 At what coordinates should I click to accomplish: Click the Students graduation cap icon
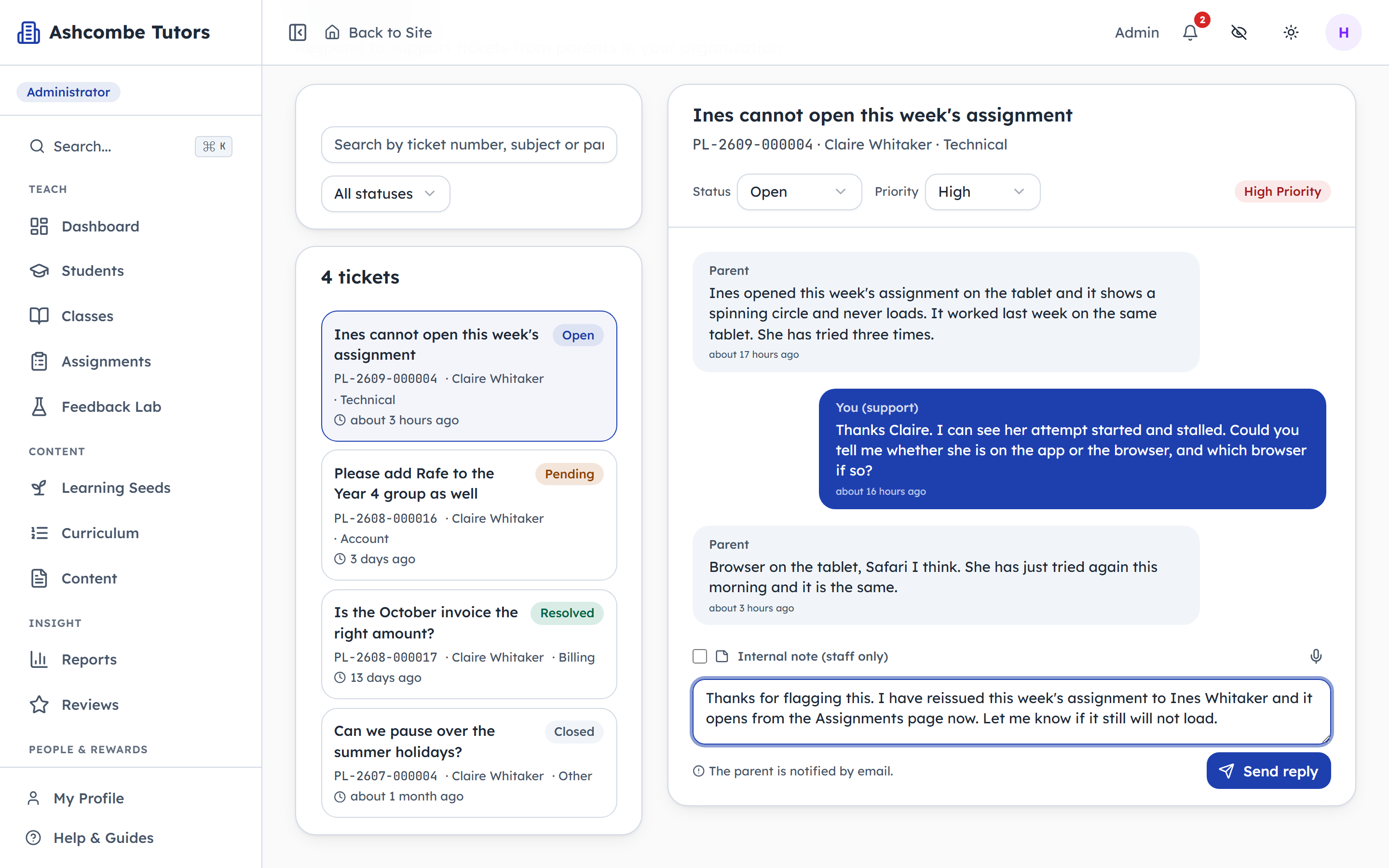coord(39,271)
